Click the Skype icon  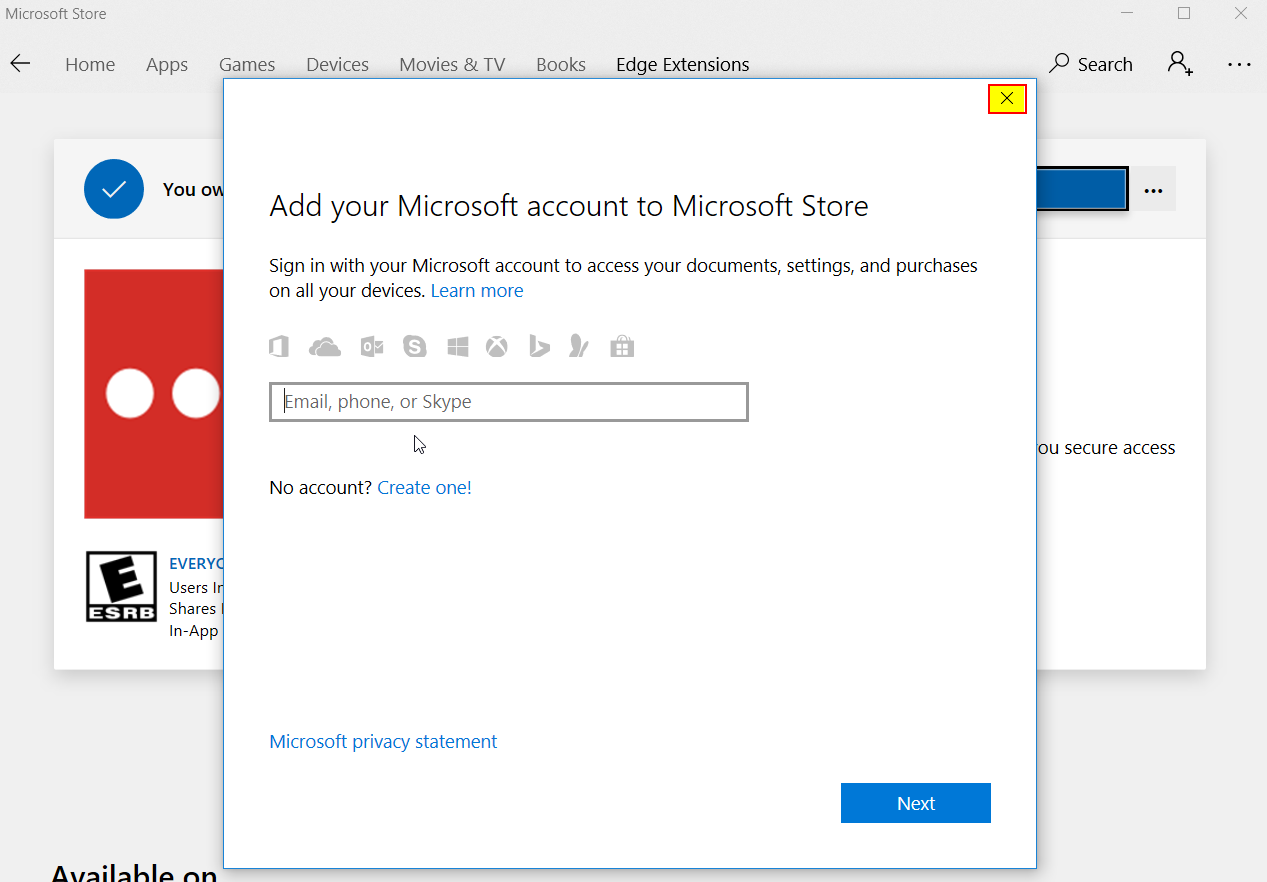coord(414,346)
